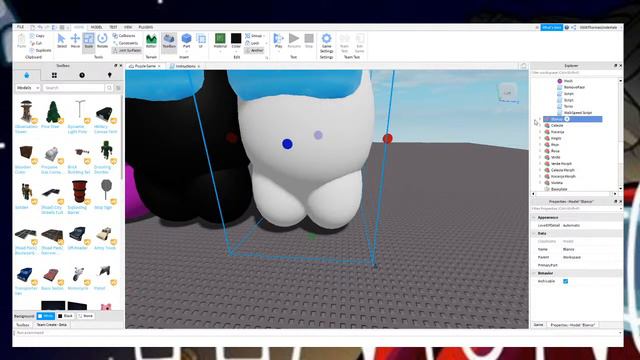The height and width of the screenshot is (360, 640).
Task: Choose the White background option
Action: coord(46,316)
